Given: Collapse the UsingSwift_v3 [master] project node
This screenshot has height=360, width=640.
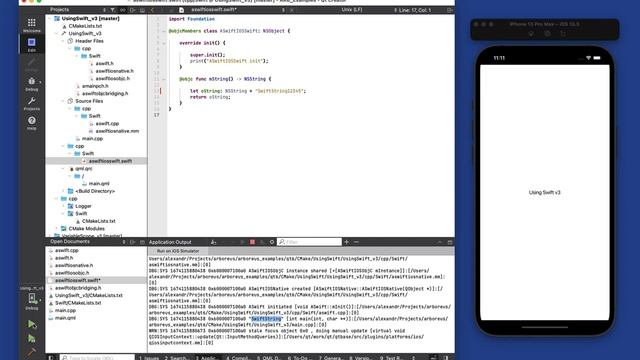Looking at the screenshot, I should [x=50, y=18].
